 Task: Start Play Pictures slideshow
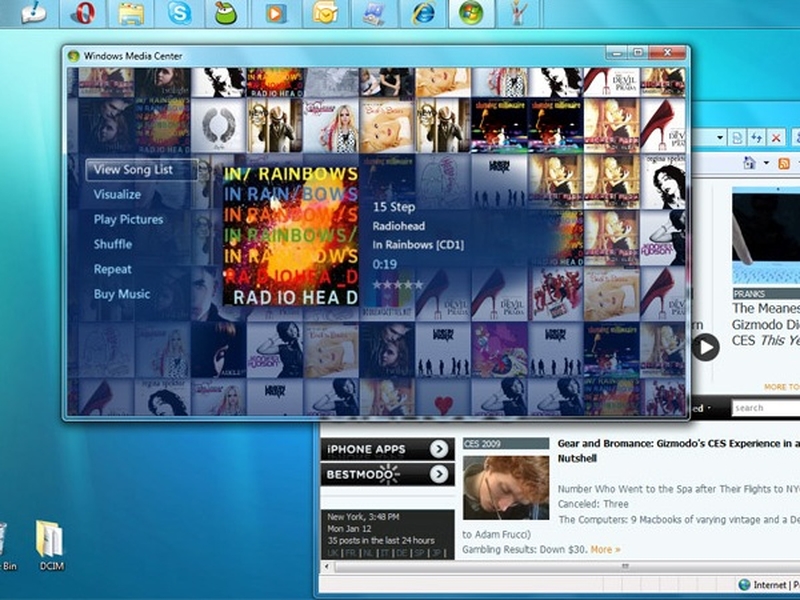tap(128, 219)
